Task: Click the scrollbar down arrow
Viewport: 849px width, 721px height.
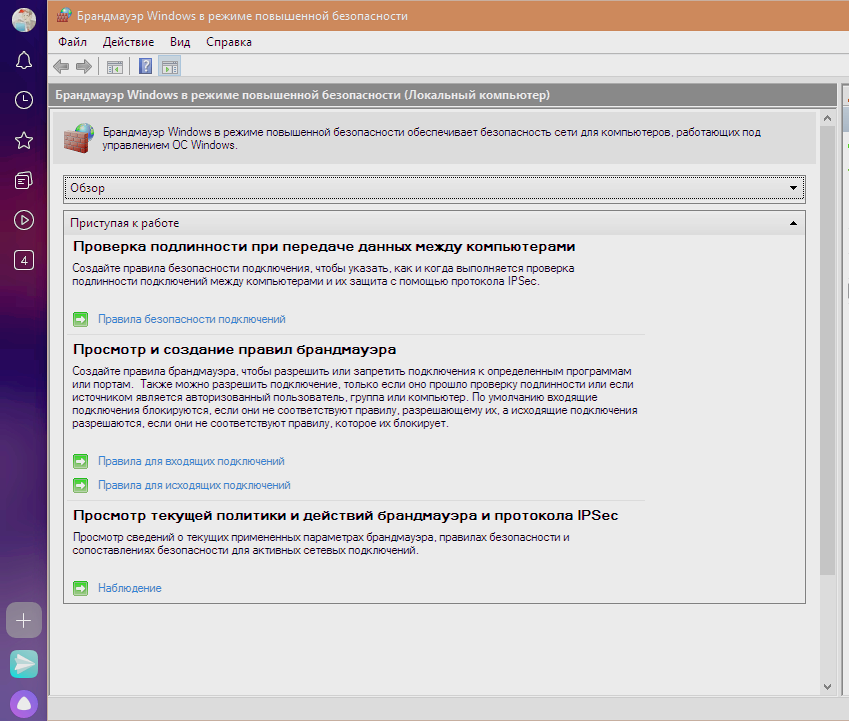Action: pyautogui.click(x=827, y=686)
